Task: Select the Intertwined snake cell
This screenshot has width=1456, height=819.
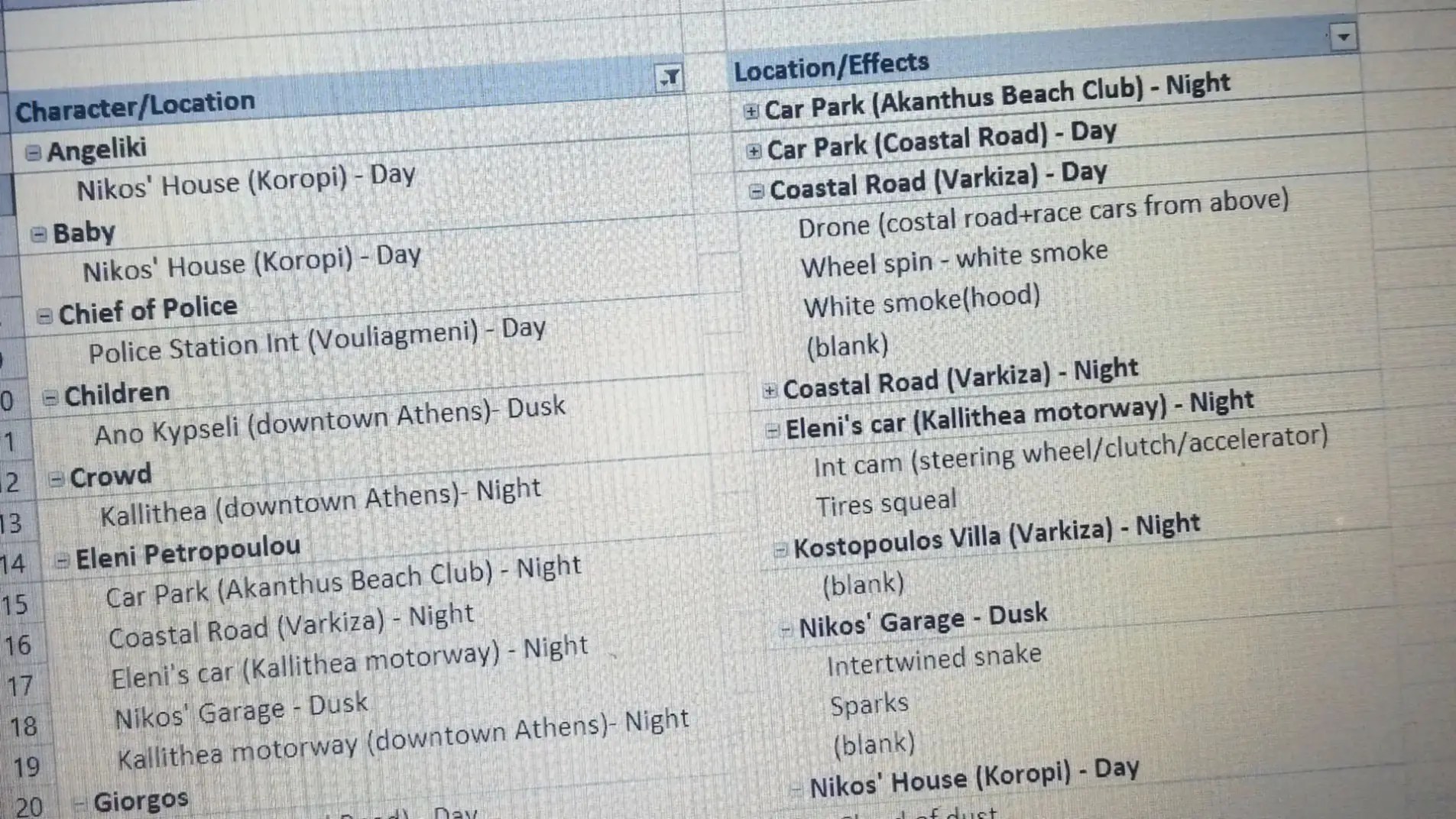Action: [935, 661]
